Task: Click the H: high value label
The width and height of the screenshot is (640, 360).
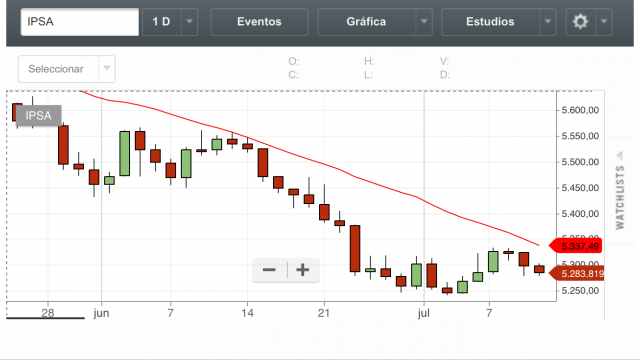Action: [x=369, y=61]
